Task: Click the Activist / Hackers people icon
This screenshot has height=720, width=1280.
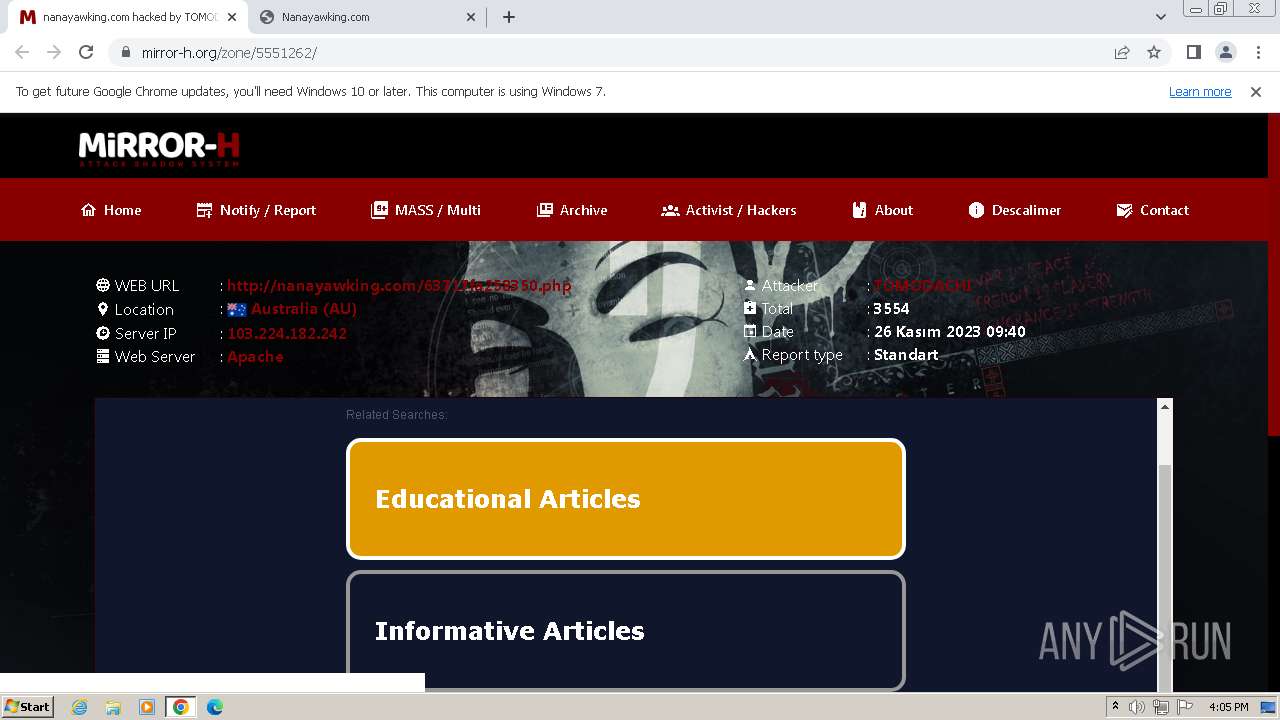Action: click(670, 210)
